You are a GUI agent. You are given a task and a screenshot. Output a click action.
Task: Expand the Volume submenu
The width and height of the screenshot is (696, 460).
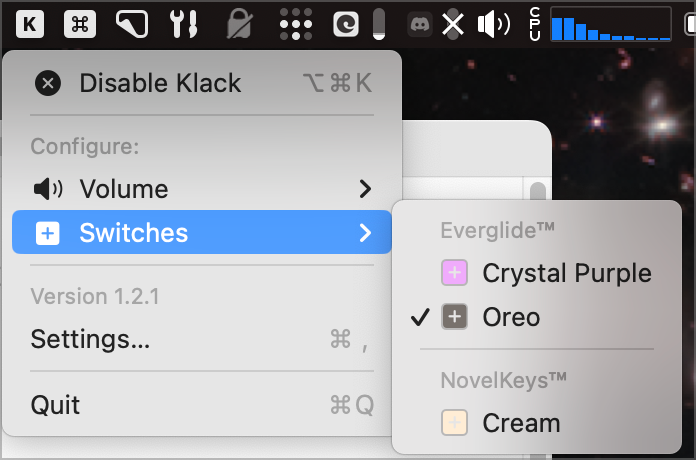tap(124, 189)
